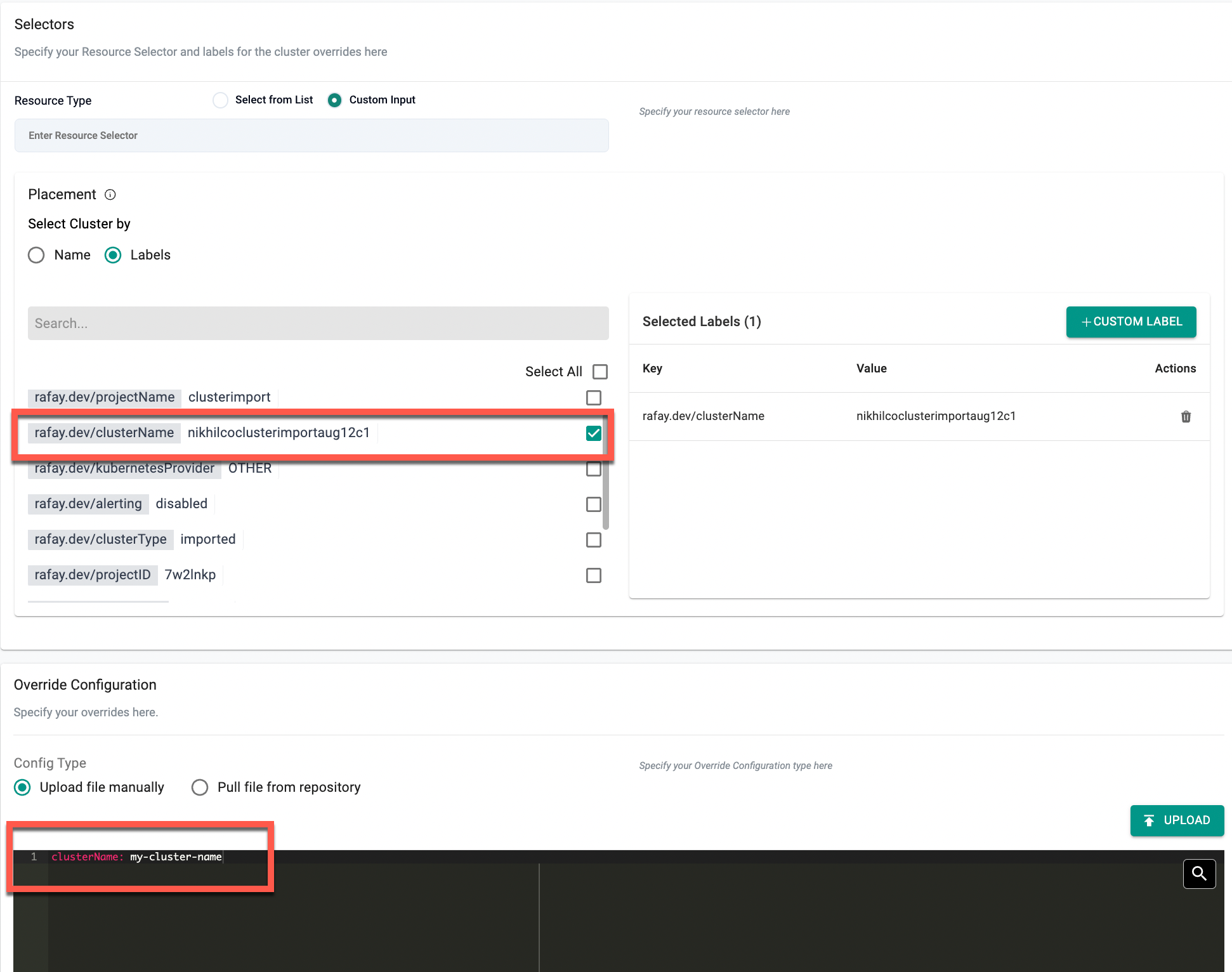1232x972 pixels.
Task: Delete the rafay.dev/clusterName selected label
Action: point(1186,417)
